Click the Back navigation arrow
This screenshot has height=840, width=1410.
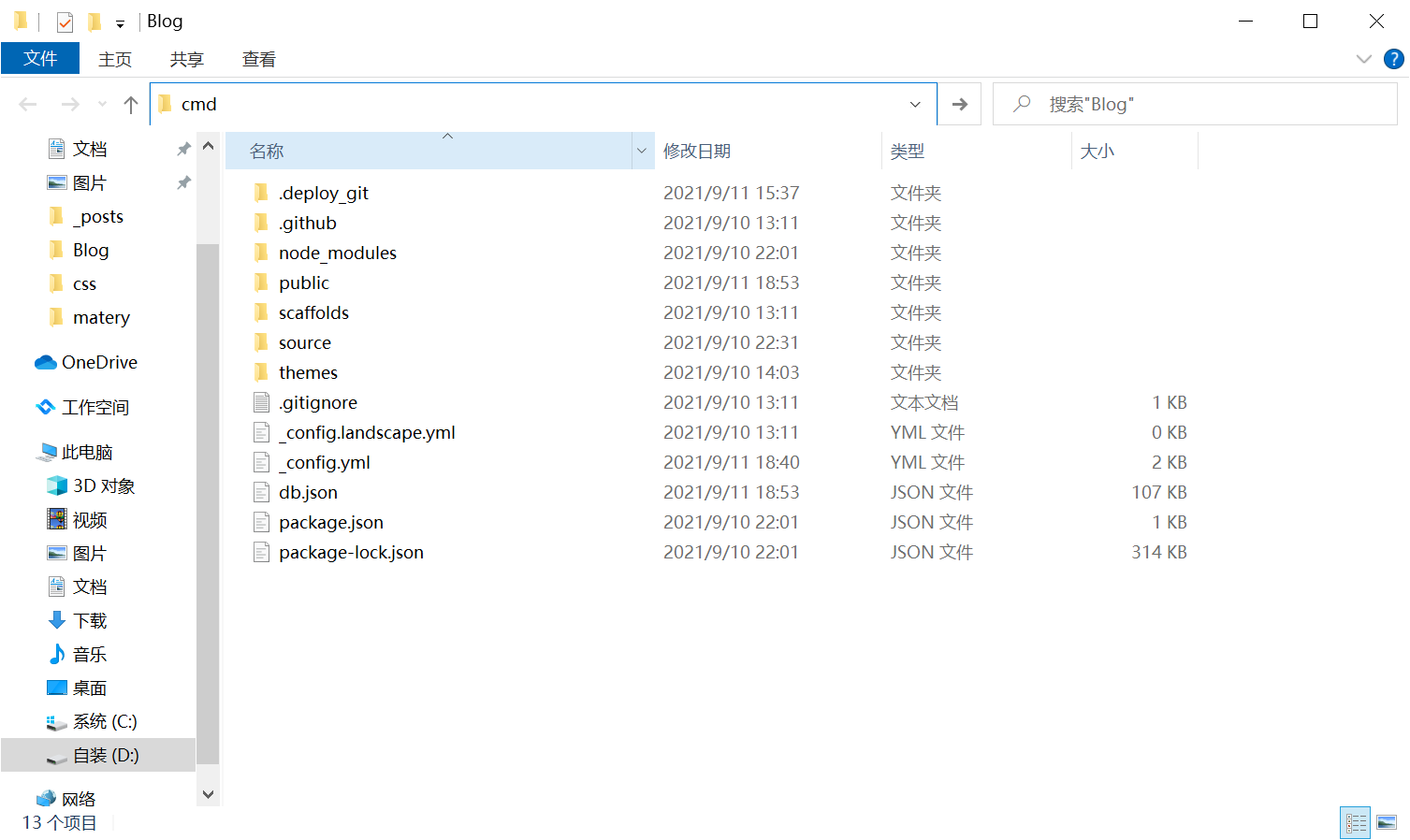[x=28, y=105]
